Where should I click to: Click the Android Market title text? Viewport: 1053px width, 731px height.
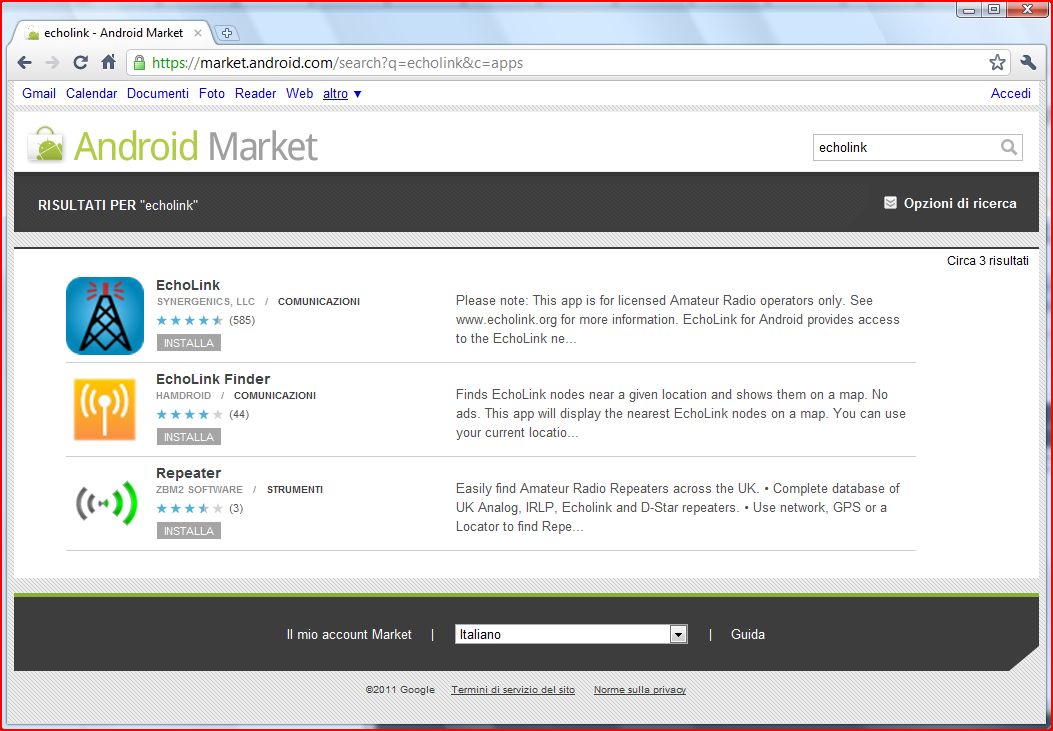click(195, 146)
